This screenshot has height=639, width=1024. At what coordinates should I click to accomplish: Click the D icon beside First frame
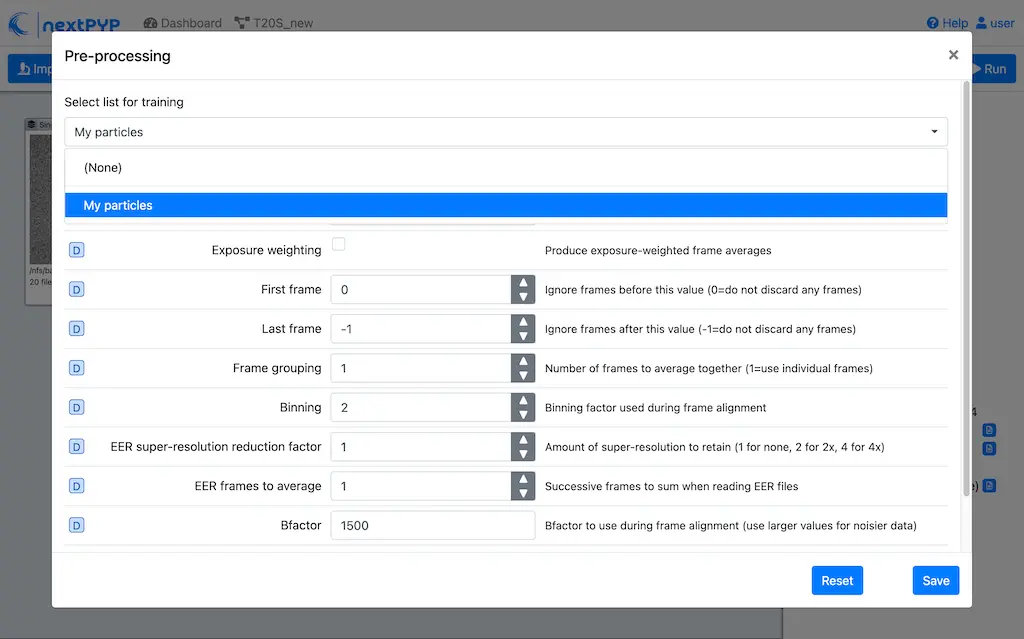tap(77, 289)
